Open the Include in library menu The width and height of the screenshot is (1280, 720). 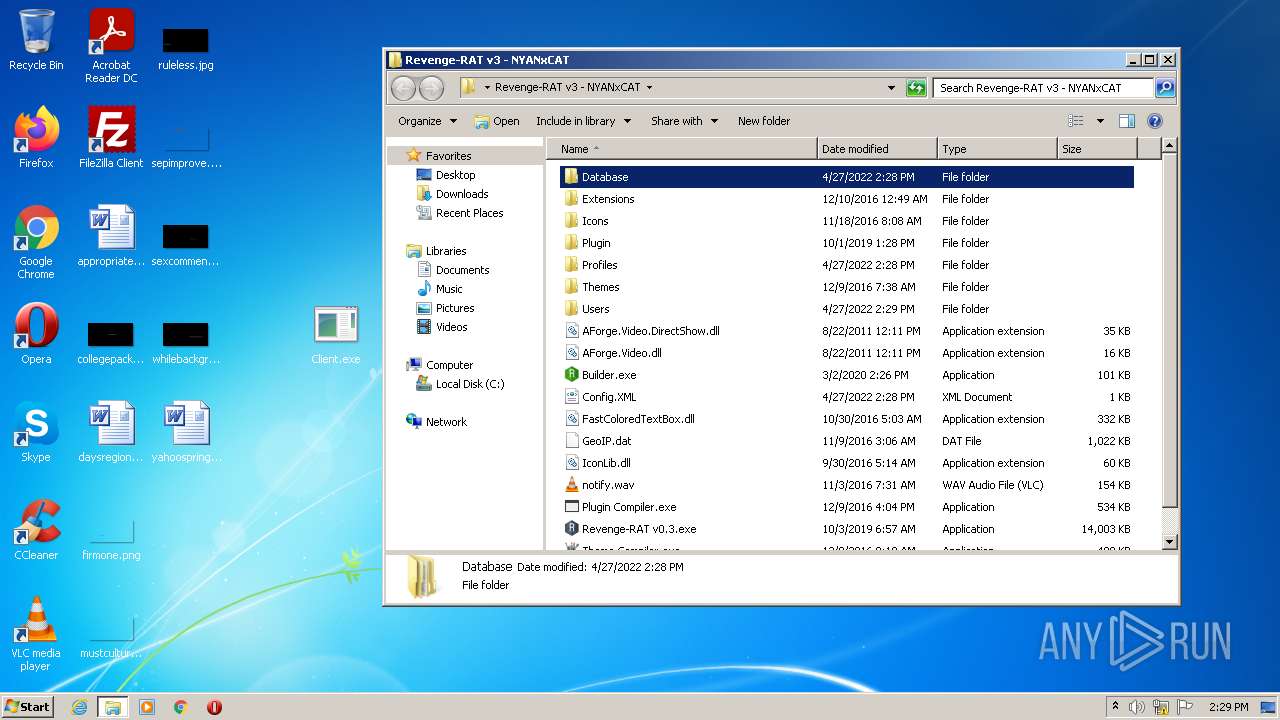point(583,121)
